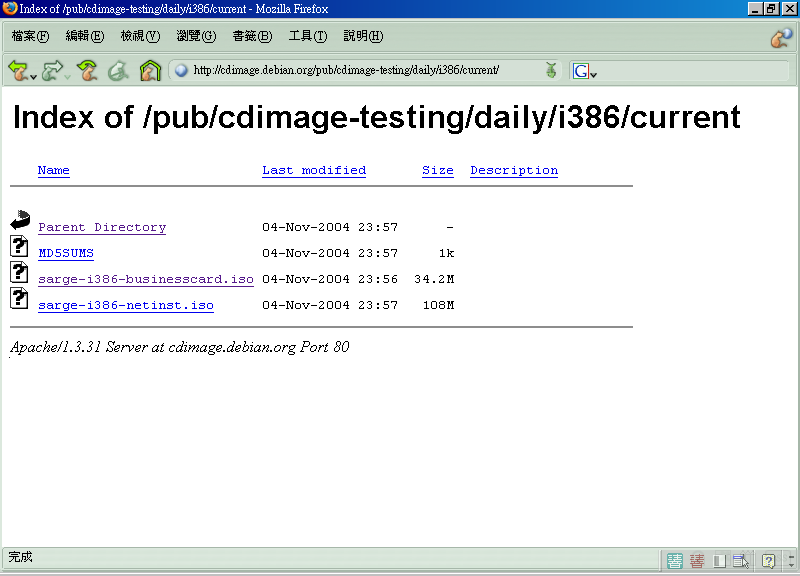Click the Back navigation button
This screenshot has height=576, width=800.
(x=17, y=70)
